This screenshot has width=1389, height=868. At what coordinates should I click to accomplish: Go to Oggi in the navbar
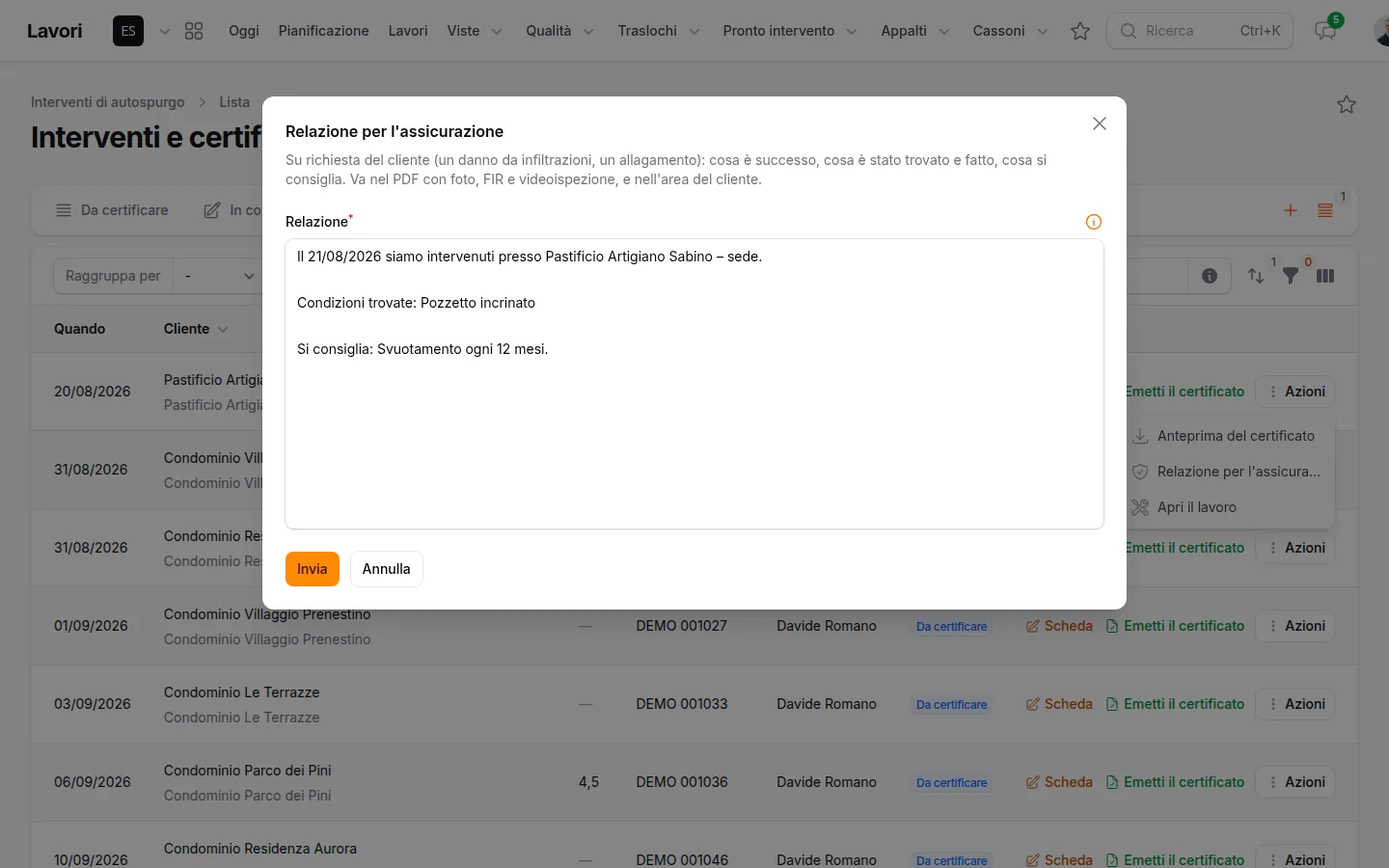244,31
